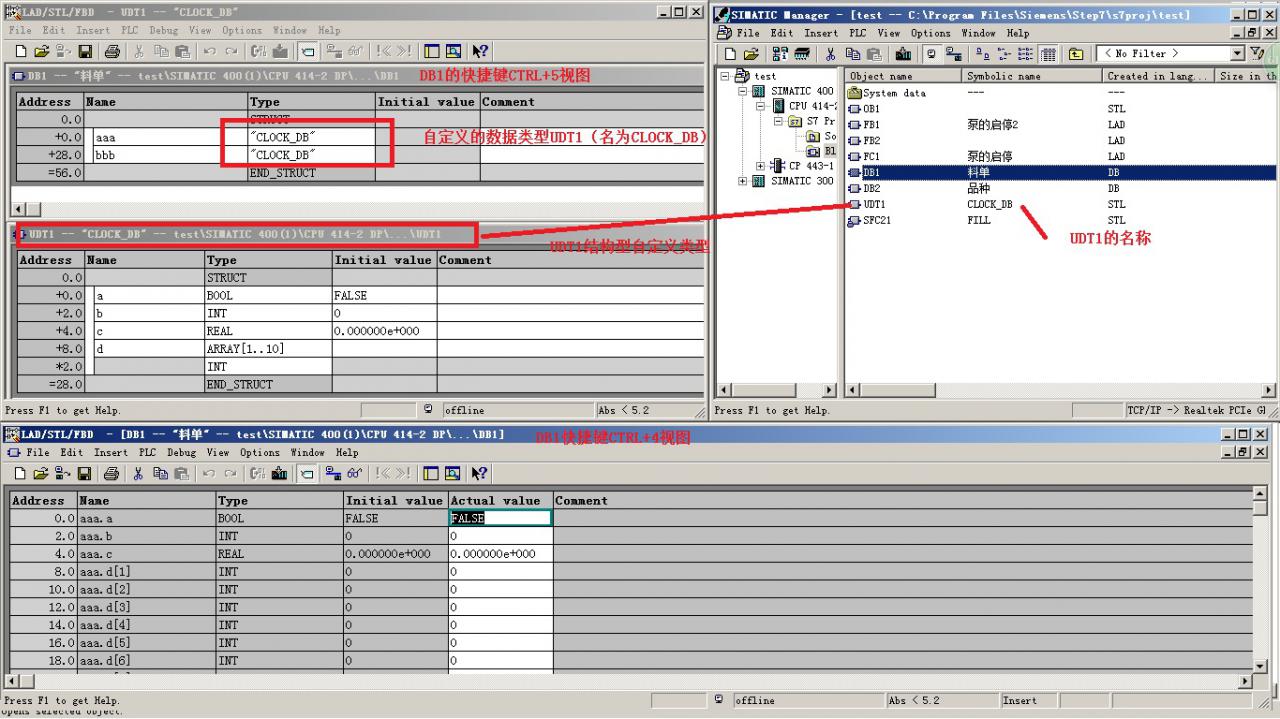Expand the CP 443-1 tree node
The image size is (1280, 719).
pos(761,166)
